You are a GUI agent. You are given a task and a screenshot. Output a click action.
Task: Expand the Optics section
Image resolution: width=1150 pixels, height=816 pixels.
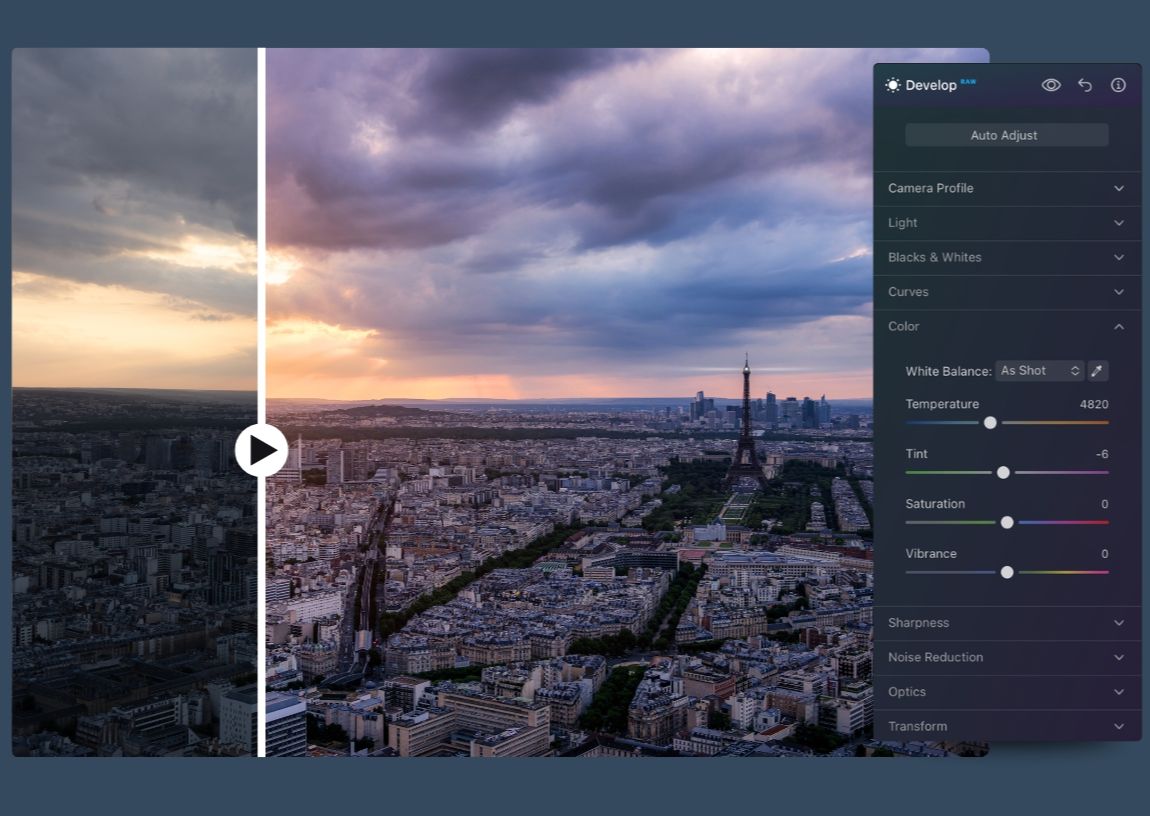(1007, 691)
